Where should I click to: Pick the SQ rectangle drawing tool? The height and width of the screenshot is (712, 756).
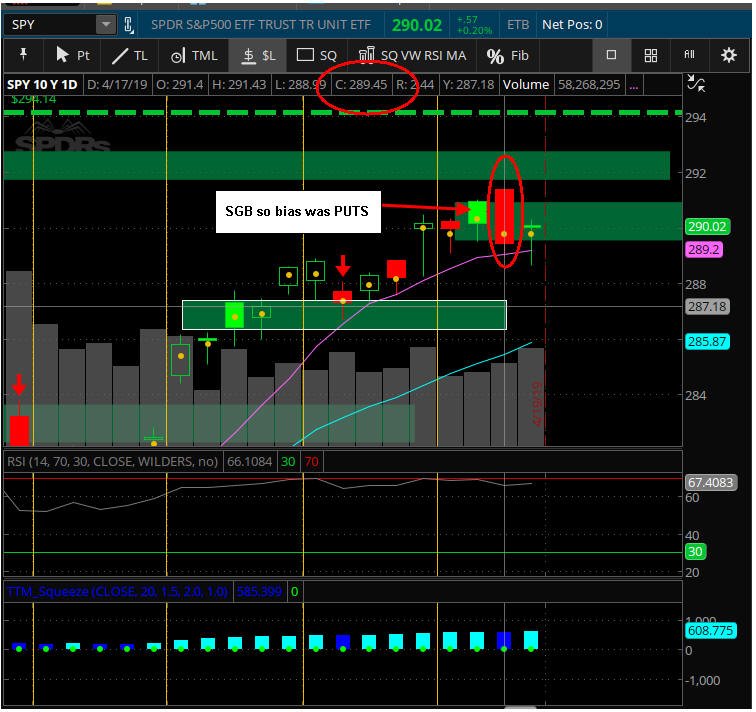[316, 55]
